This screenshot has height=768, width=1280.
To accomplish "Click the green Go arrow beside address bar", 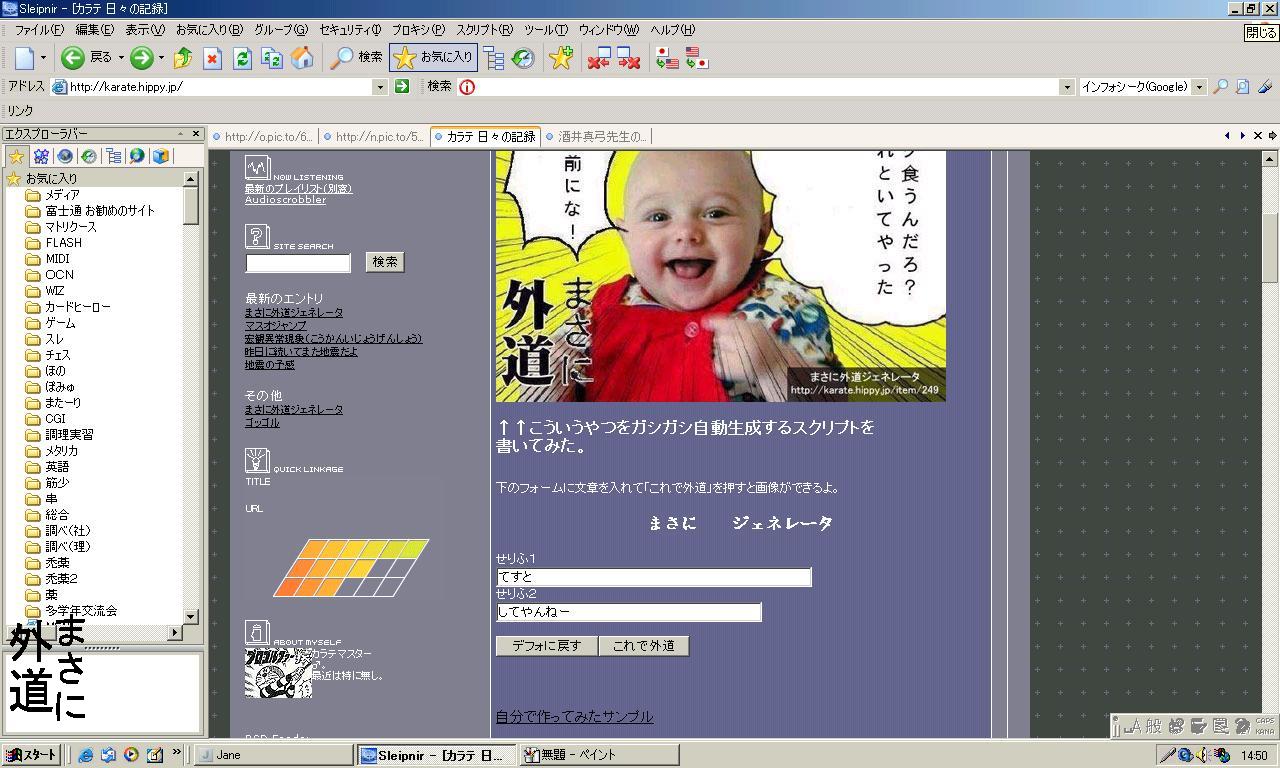I will click(402, 87).
